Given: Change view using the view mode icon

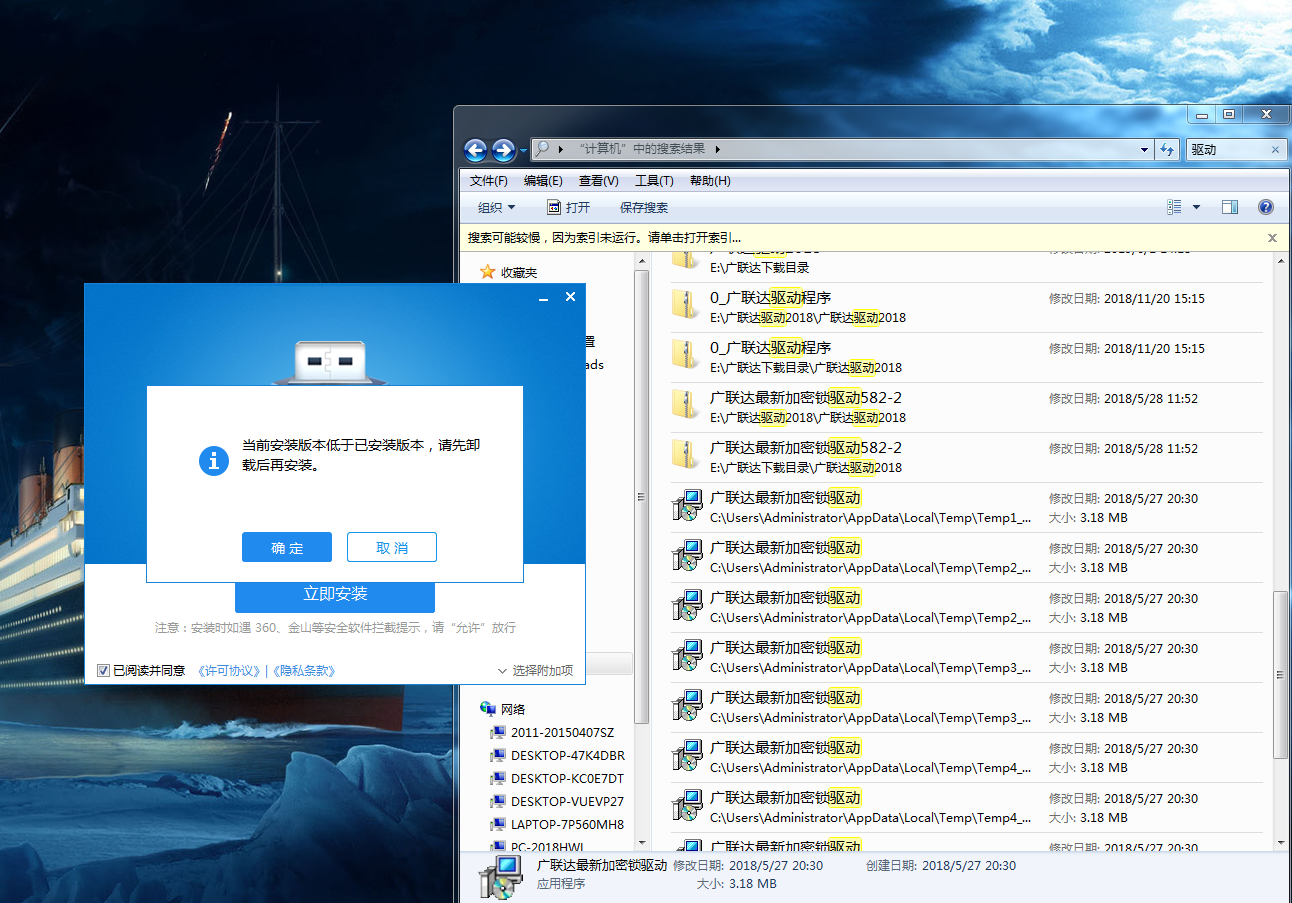Looking at the screenshot, I should coord(1175,207).
